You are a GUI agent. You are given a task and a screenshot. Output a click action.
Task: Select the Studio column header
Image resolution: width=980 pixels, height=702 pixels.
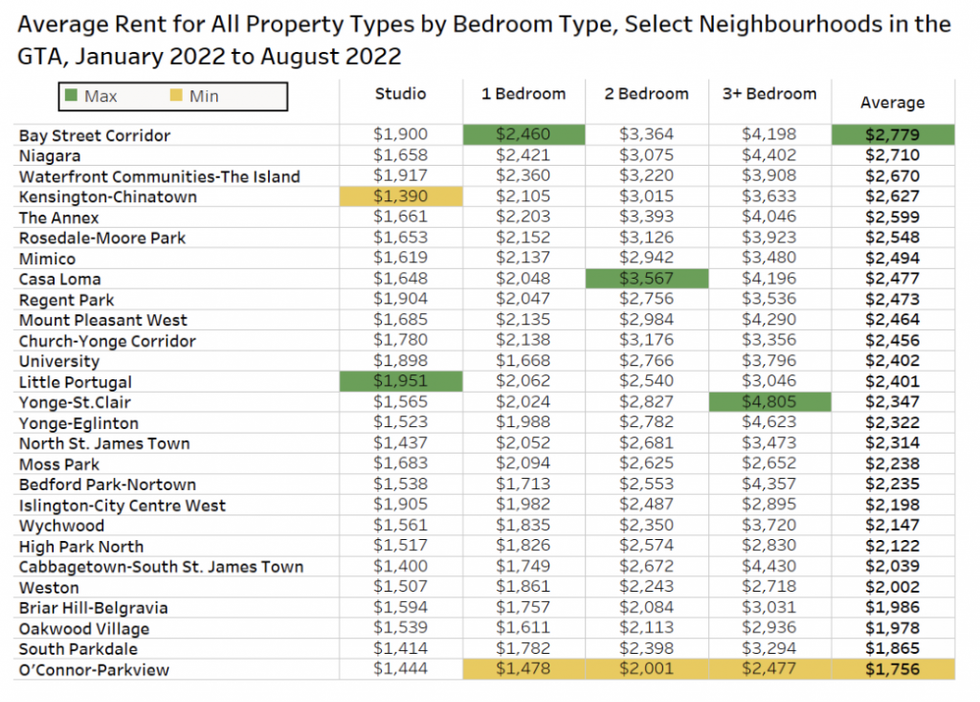400,94
